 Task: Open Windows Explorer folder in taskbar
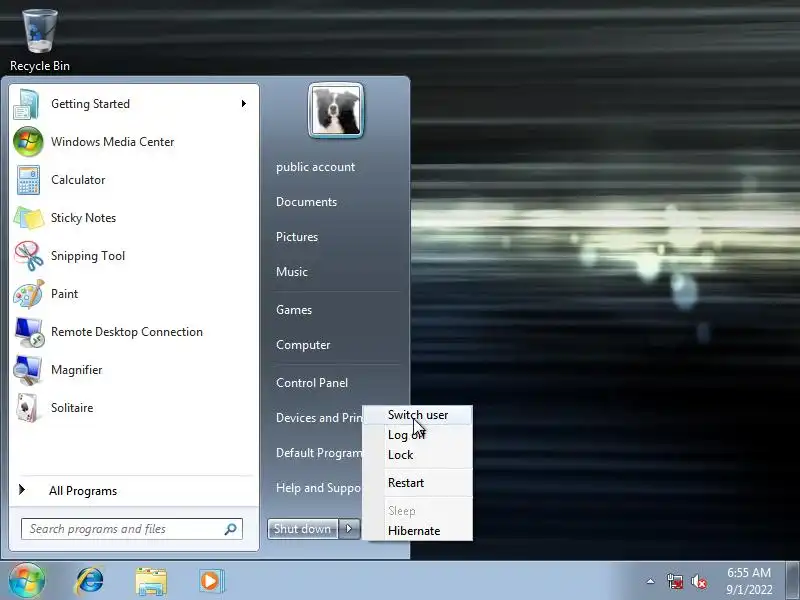pos(151,581)
